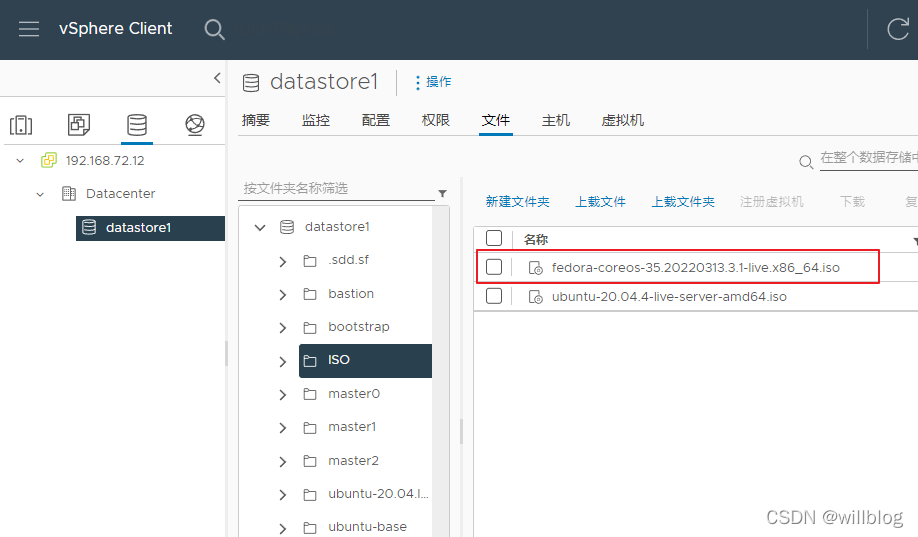Collapse the left navigation panel
The image size is (918, 537).
217,78
